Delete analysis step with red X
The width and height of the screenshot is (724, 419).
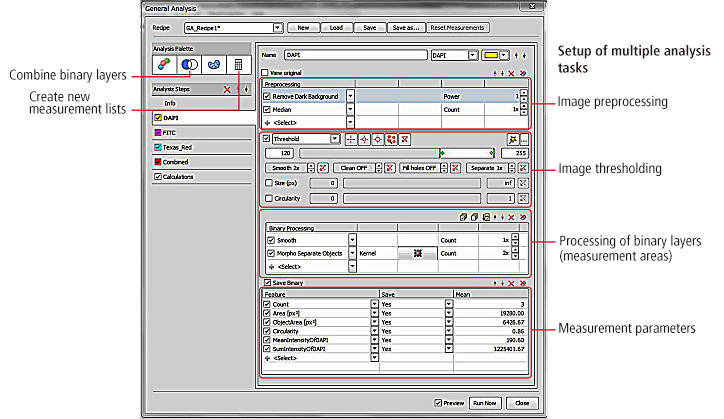coord(227,89)
